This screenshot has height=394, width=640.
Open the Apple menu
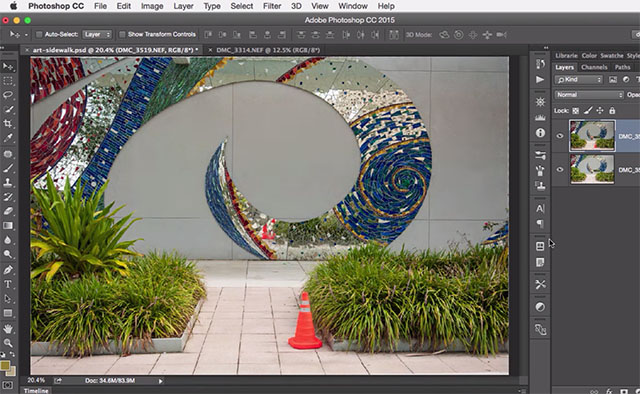tap(13, 6)
